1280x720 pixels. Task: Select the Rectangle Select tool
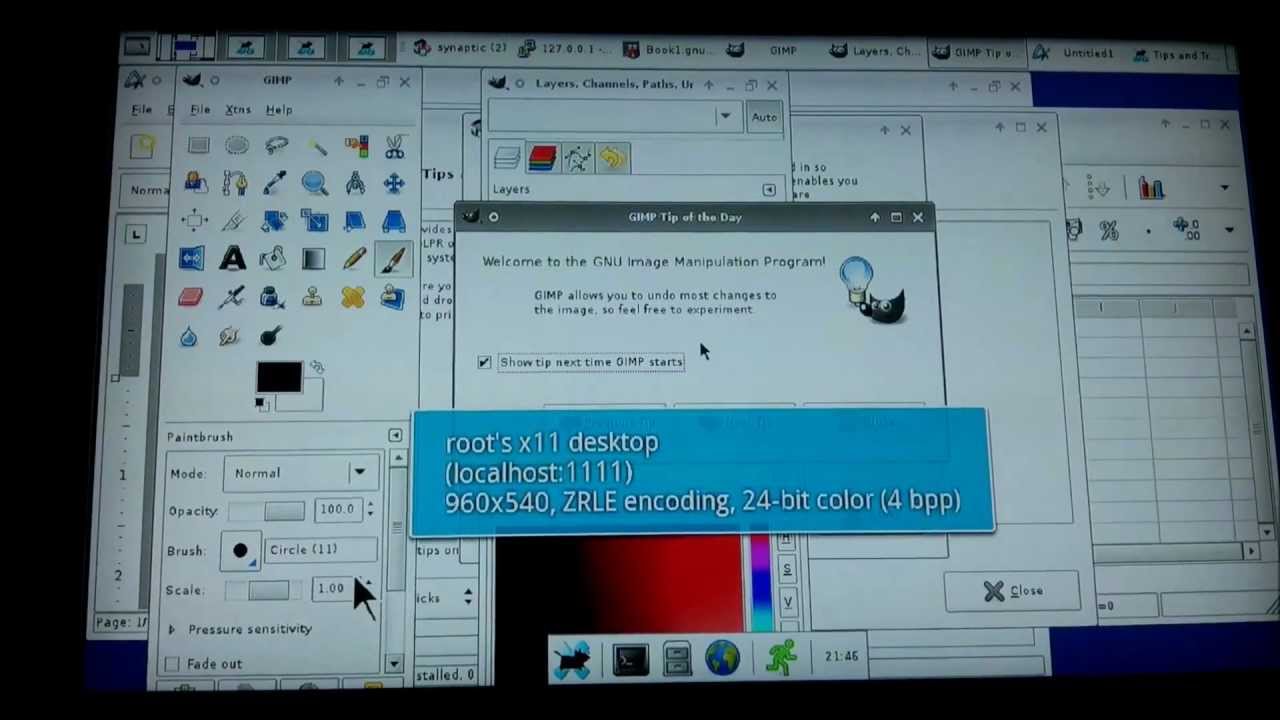point(198,147)
